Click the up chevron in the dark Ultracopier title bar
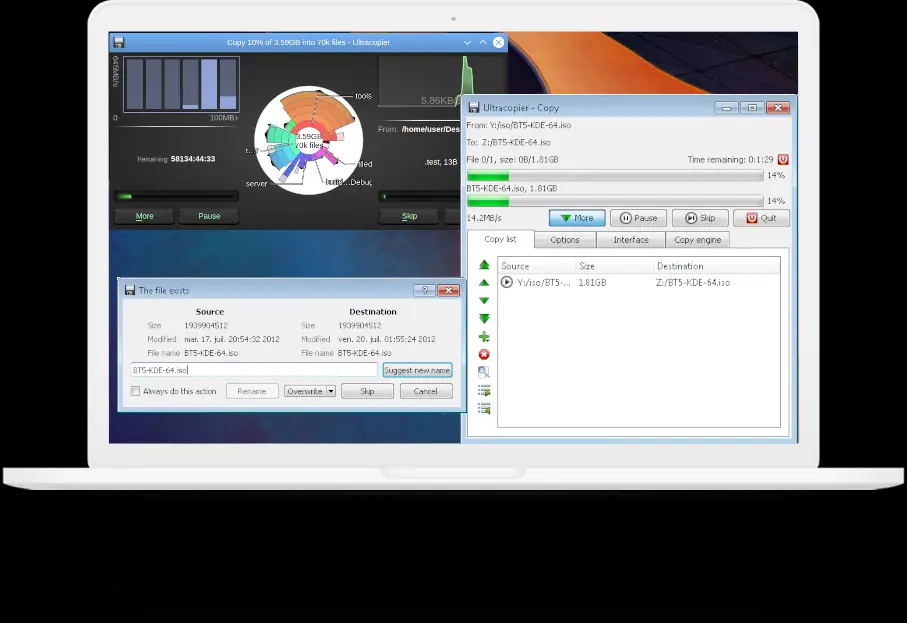907x623 pixels. [483, 42]
